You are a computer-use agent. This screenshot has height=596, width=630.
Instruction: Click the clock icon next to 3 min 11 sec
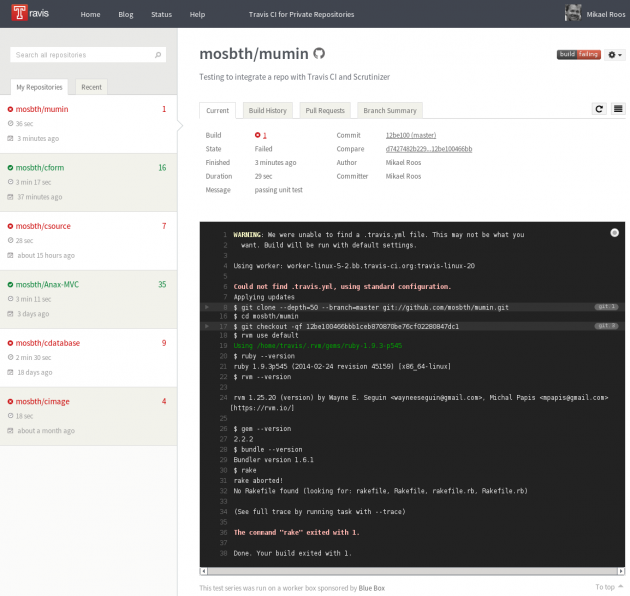(x=10, y=299)
